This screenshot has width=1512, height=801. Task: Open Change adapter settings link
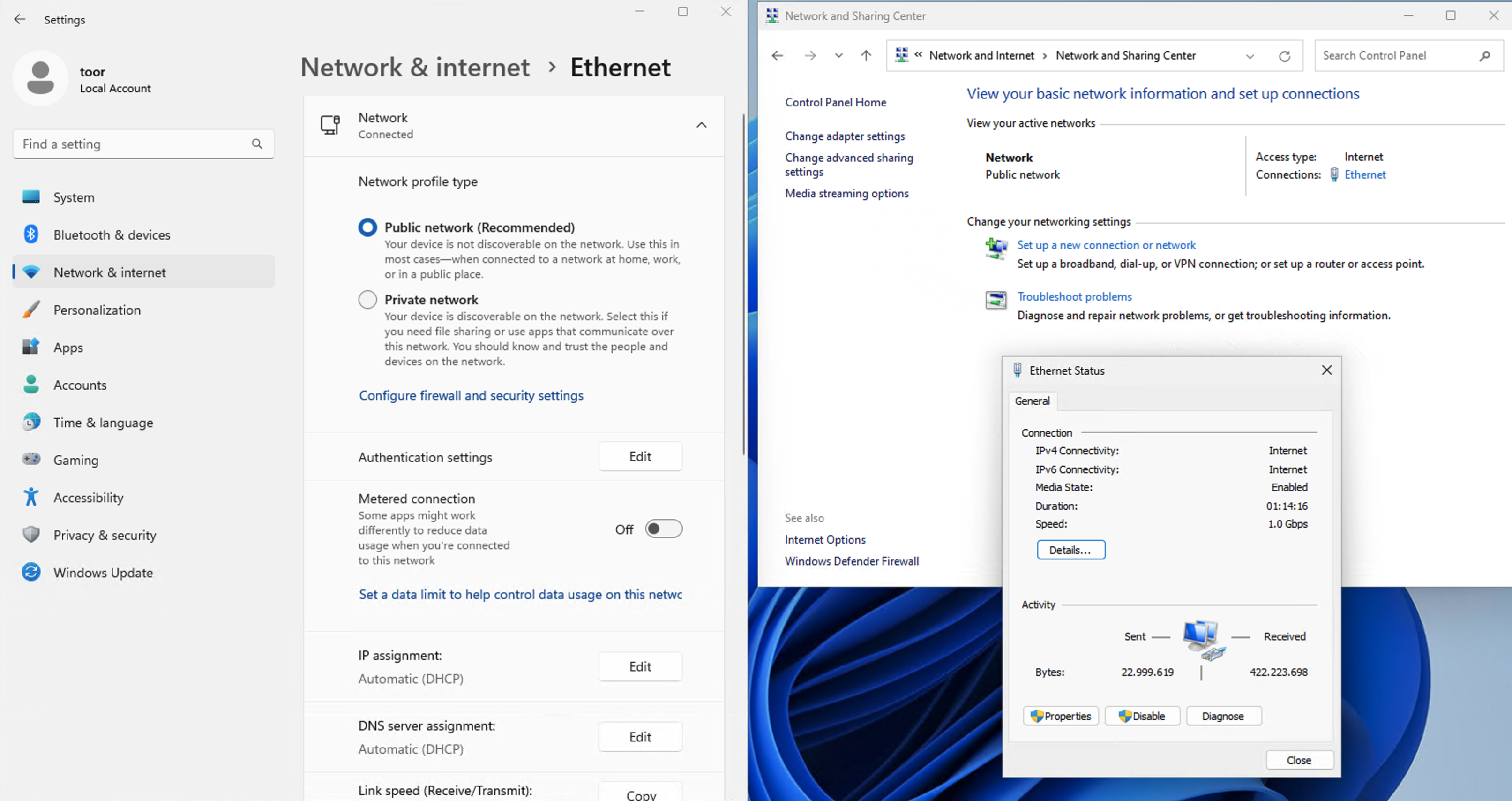point(845,136)
